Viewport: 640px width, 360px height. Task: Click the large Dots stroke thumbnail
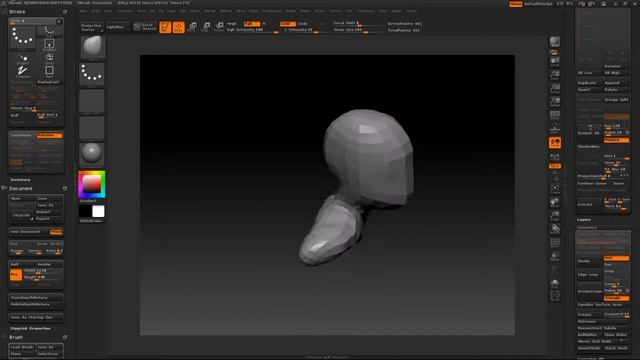pos(22,38)
